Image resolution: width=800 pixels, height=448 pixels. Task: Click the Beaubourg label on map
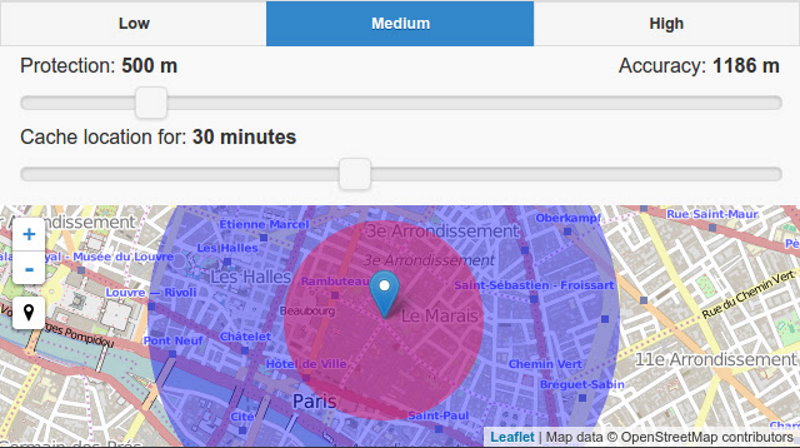(x=307, y=311)
